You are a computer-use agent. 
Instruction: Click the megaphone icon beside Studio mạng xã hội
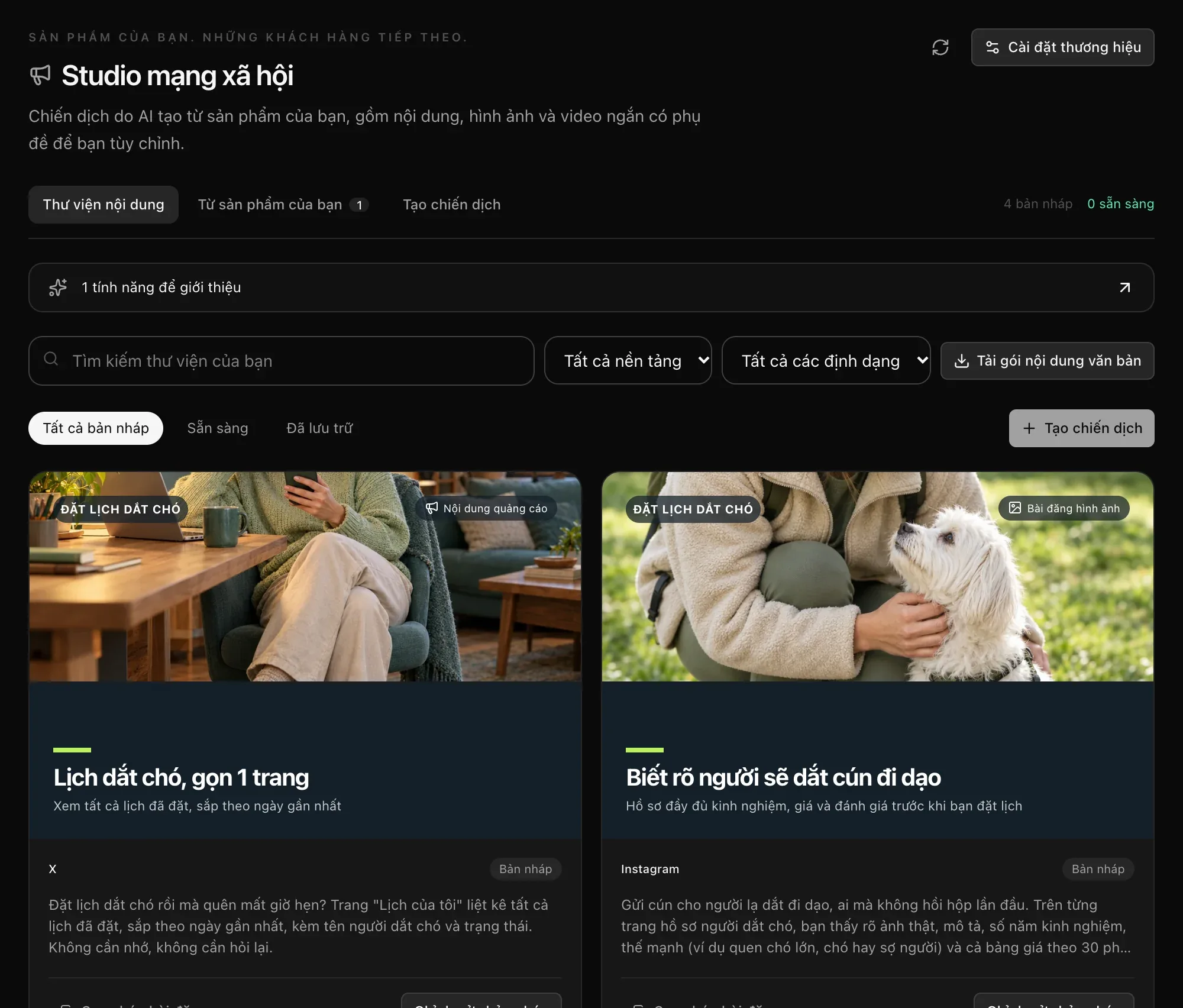pyautogui.click(x=40, y=75)
